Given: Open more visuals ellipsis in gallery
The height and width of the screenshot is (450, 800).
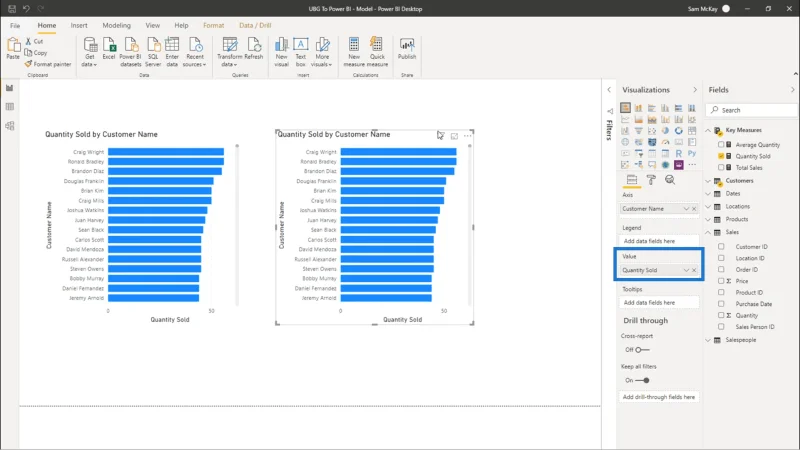Looking at the screenshot, I should coord(692,164).
